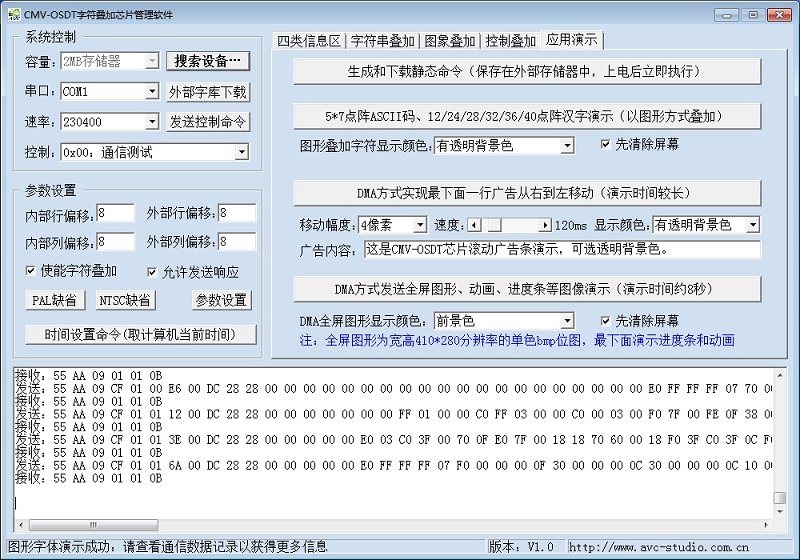The image size is (800, 560).
Task: Click the log vertical scroll up arrow
Action: click(780, 375)
